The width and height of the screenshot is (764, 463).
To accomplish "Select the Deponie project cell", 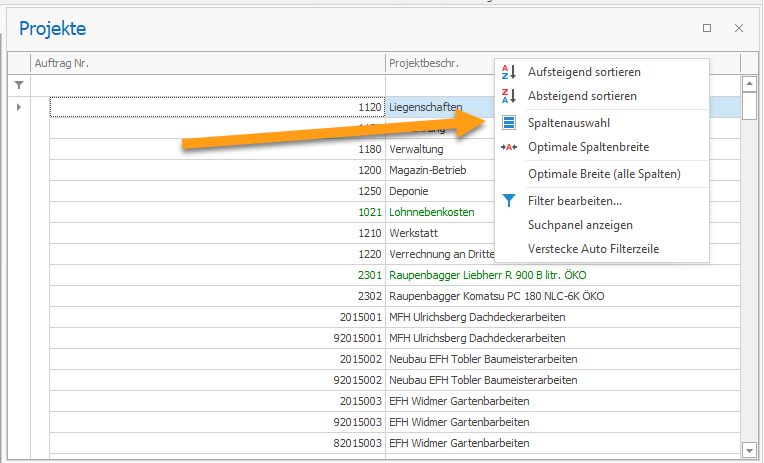I will point(441,191).
